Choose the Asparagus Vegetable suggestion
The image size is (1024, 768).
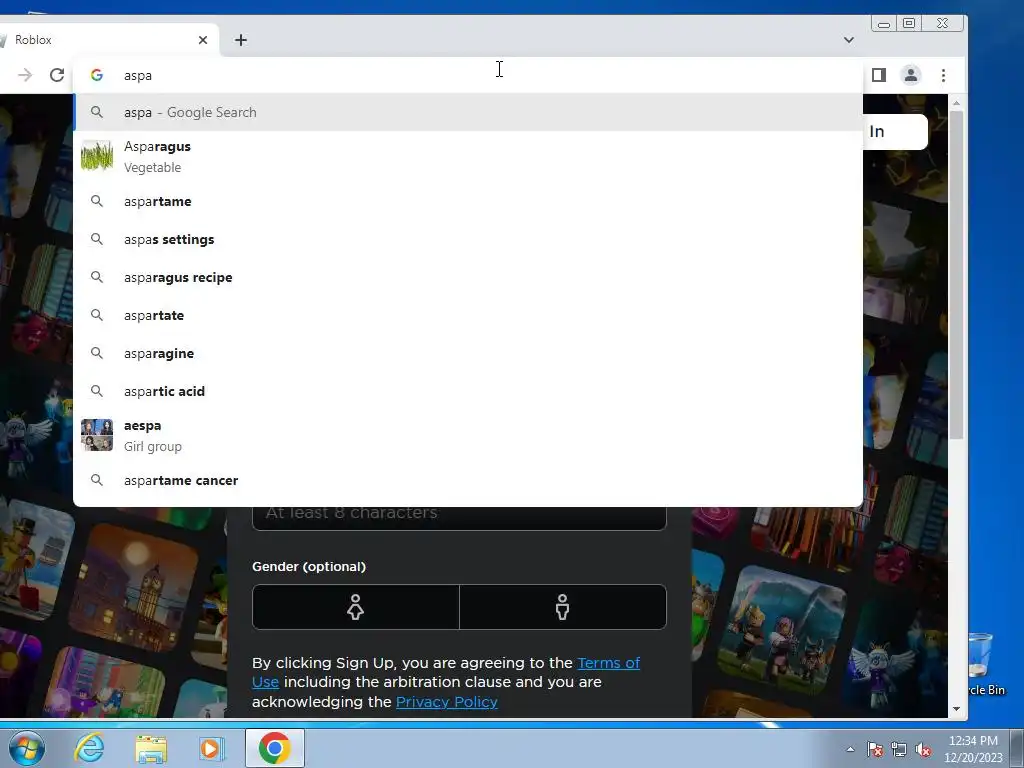click(468, 157)
